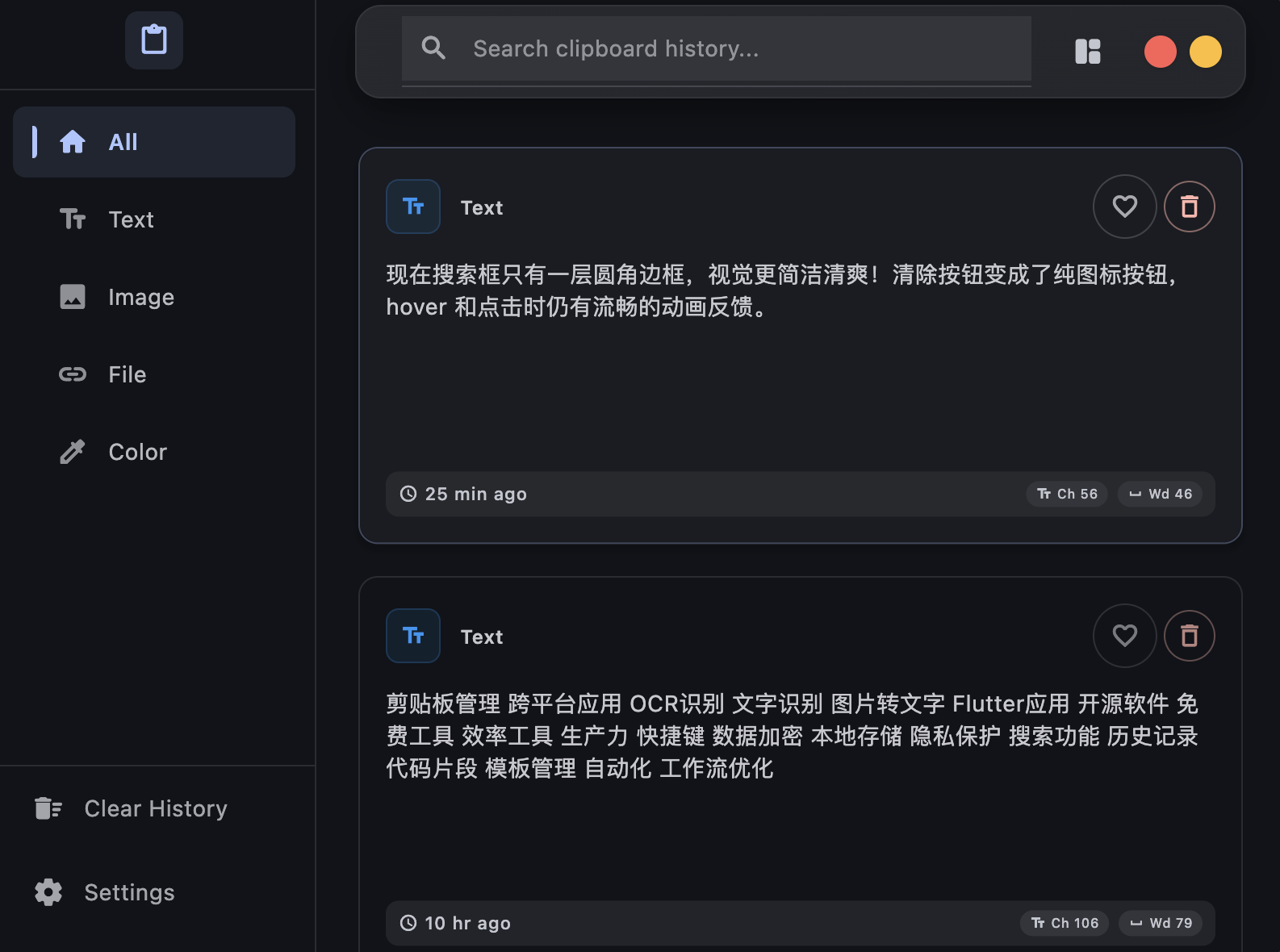
Task: Delete the 10 hr ago text item
Action: [1190, 636]
